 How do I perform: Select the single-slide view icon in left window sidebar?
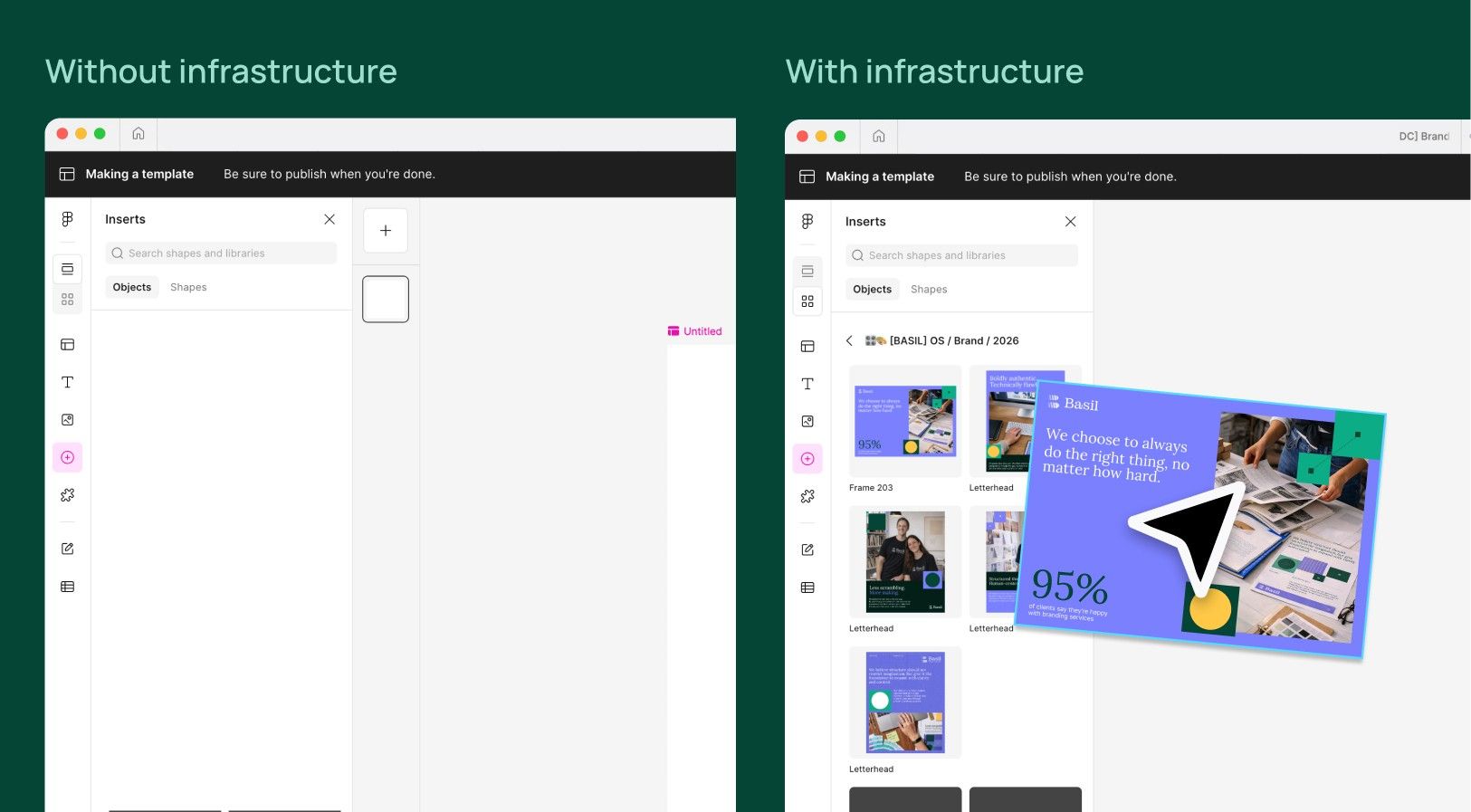point(68,269)
